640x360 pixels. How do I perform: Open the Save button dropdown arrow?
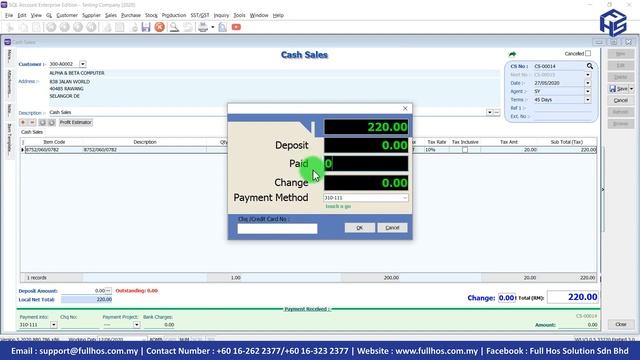point(631,89)
